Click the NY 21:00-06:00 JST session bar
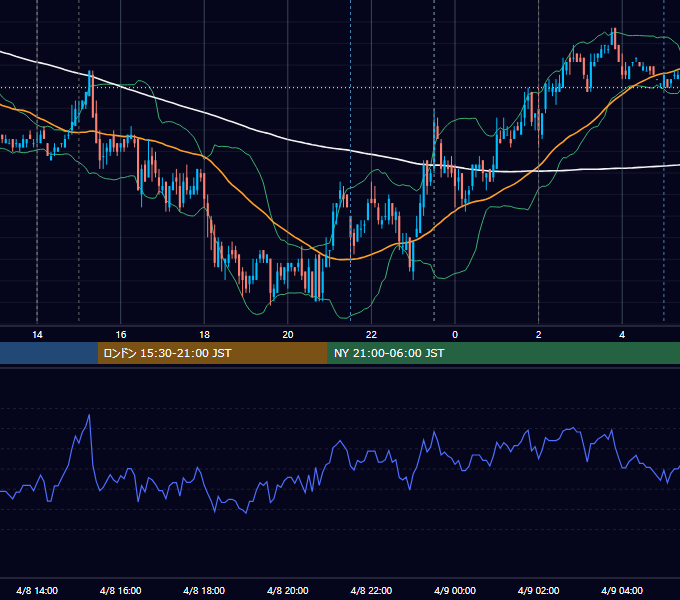The height and width of the screenshot is (600, 680). pos(503,353)
